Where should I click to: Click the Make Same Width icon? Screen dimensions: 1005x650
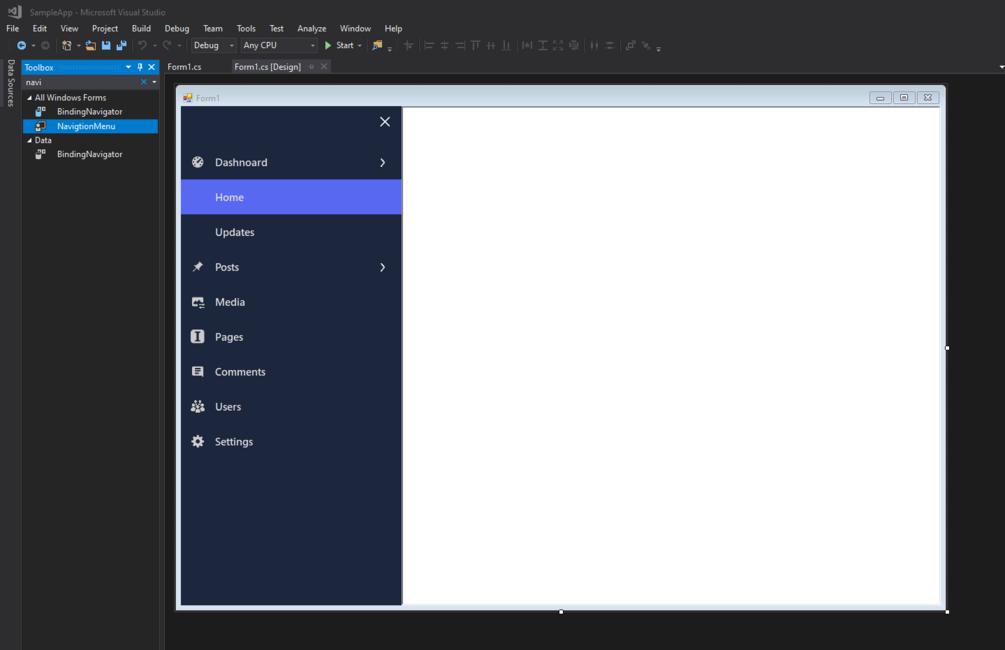pos(527,46)
